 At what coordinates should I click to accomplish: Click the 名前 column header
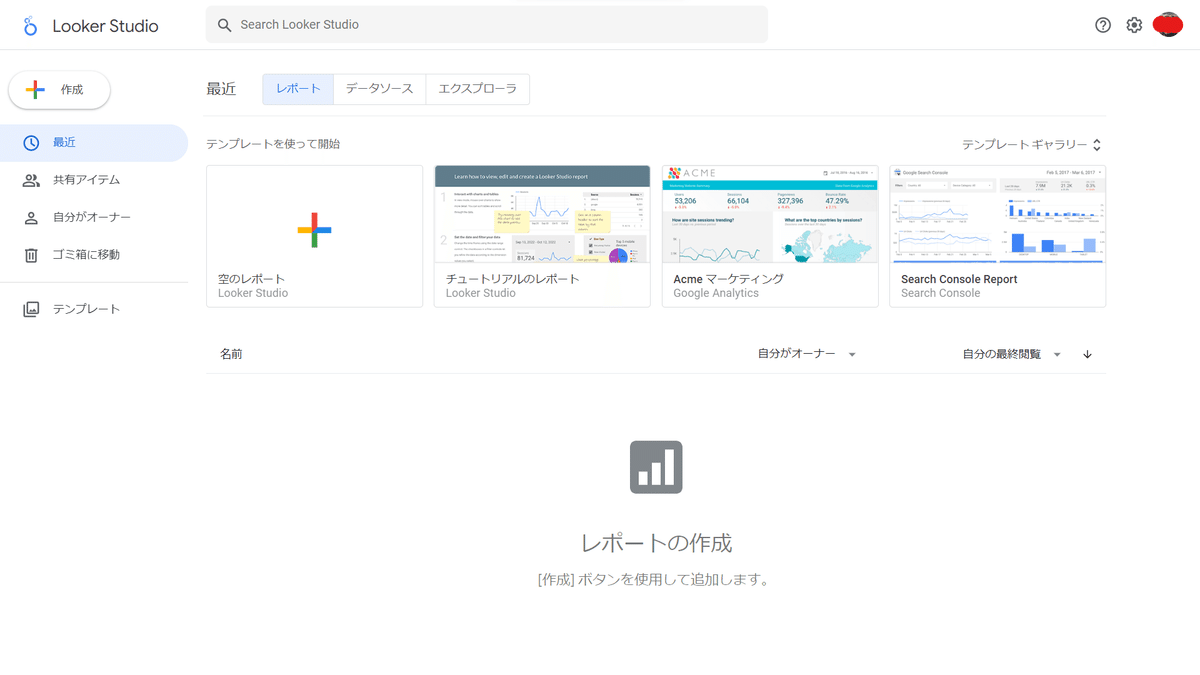coord(231,354)
